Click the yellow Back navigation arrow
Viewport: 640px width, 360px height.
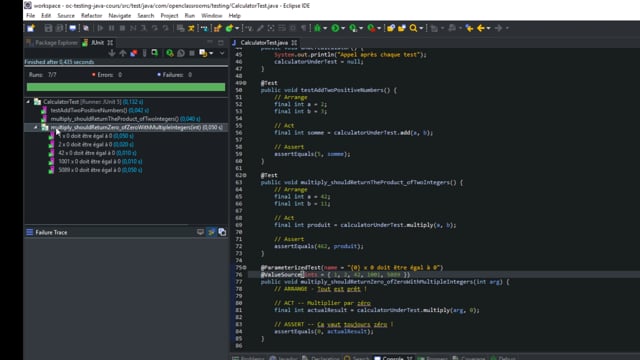pos(481,28)
